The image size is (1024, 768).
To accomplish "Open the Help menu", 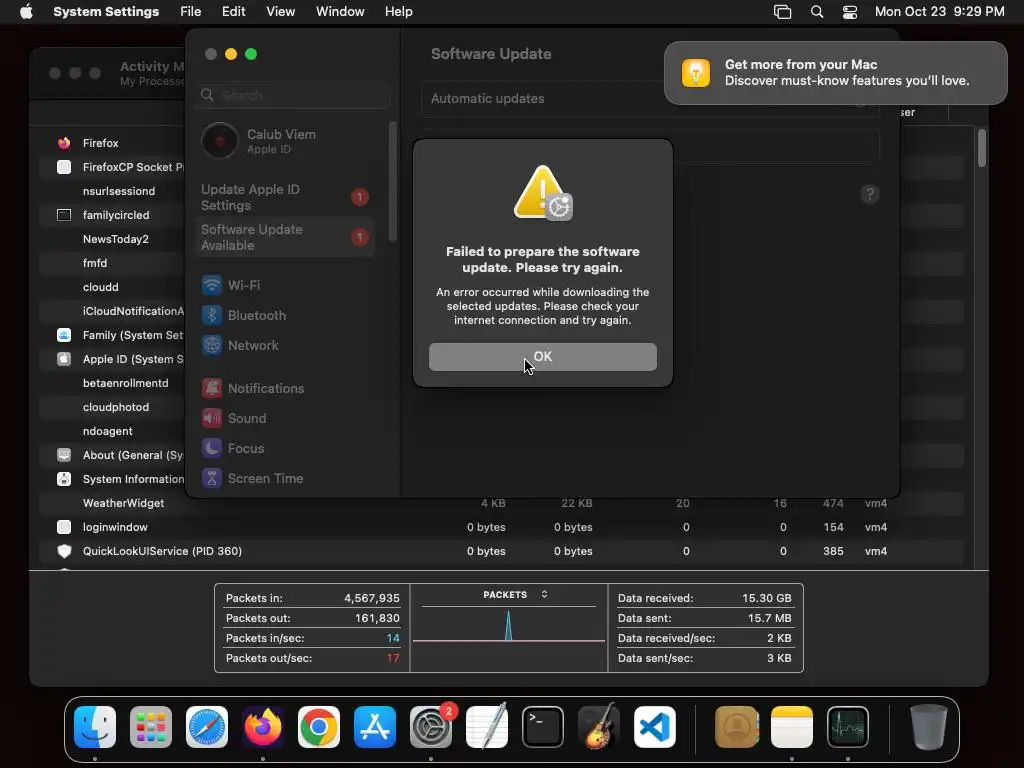I will (398, 12).
